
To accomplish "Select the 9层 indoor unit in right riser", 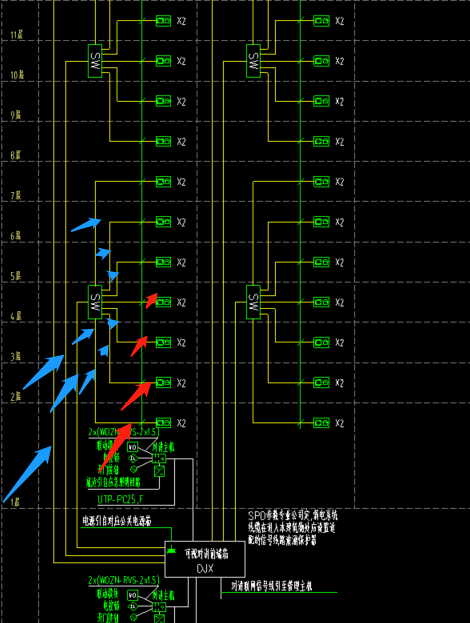I will [321, 101].
